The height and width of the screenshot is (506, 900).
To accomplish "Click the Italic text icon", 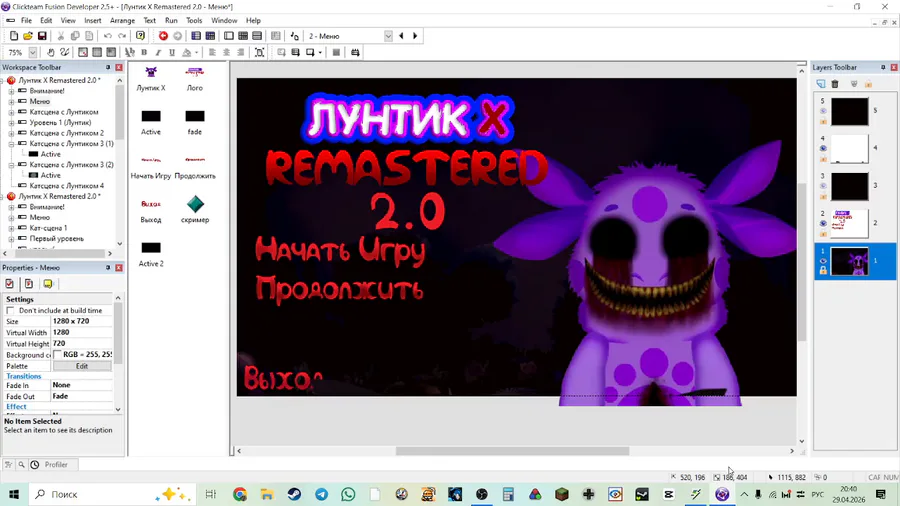I will [x=158, y=52].
